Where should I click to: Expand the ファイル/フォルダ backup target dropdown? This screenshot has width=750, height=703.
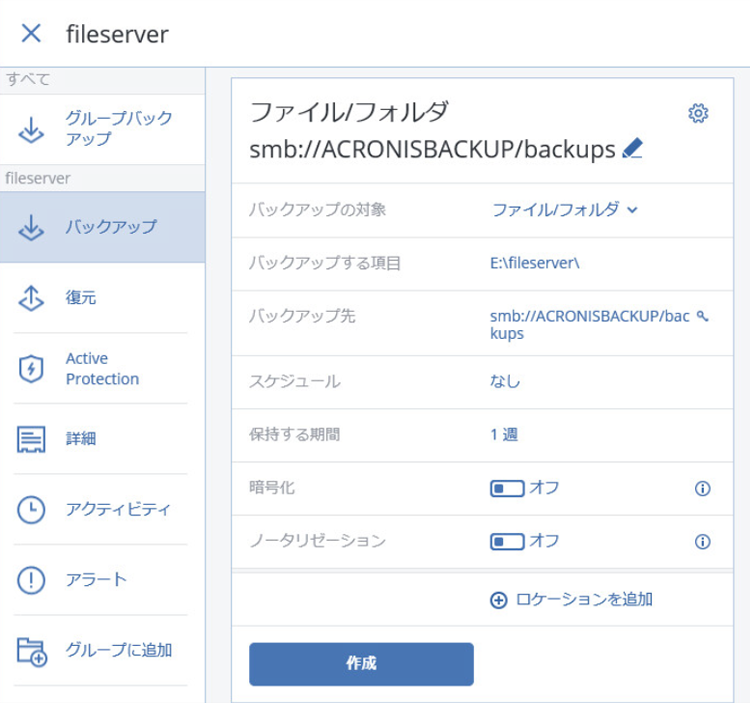(x=564, y=210)
